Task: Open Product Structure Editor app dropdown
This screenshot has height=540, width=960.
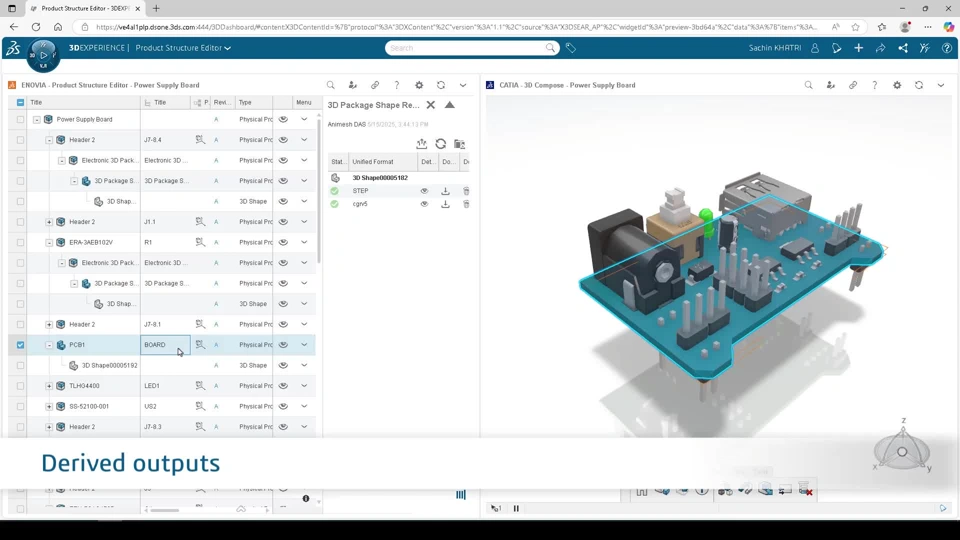Action: (183, 48)
